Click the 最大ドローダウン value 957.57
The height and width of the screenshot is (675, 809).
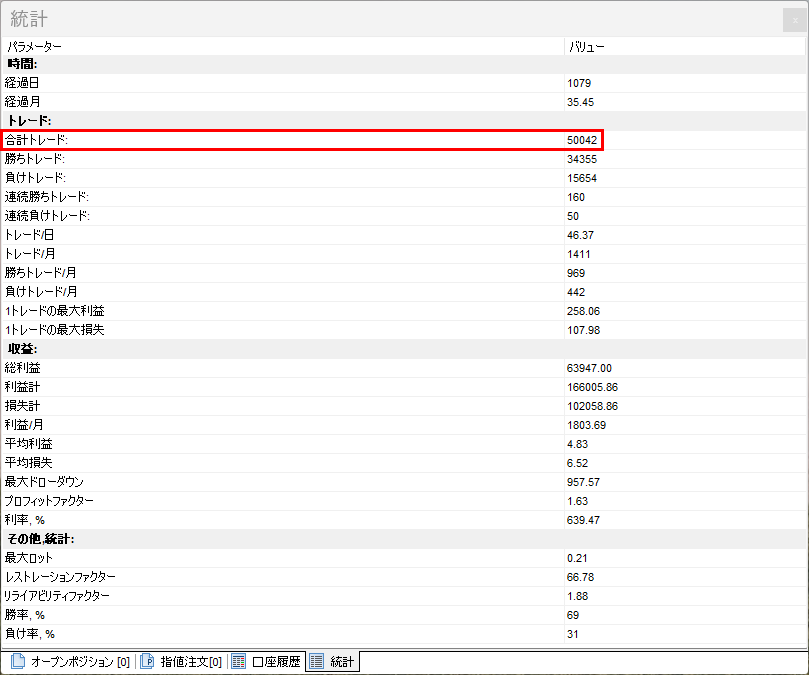click(x=582, y=482)
